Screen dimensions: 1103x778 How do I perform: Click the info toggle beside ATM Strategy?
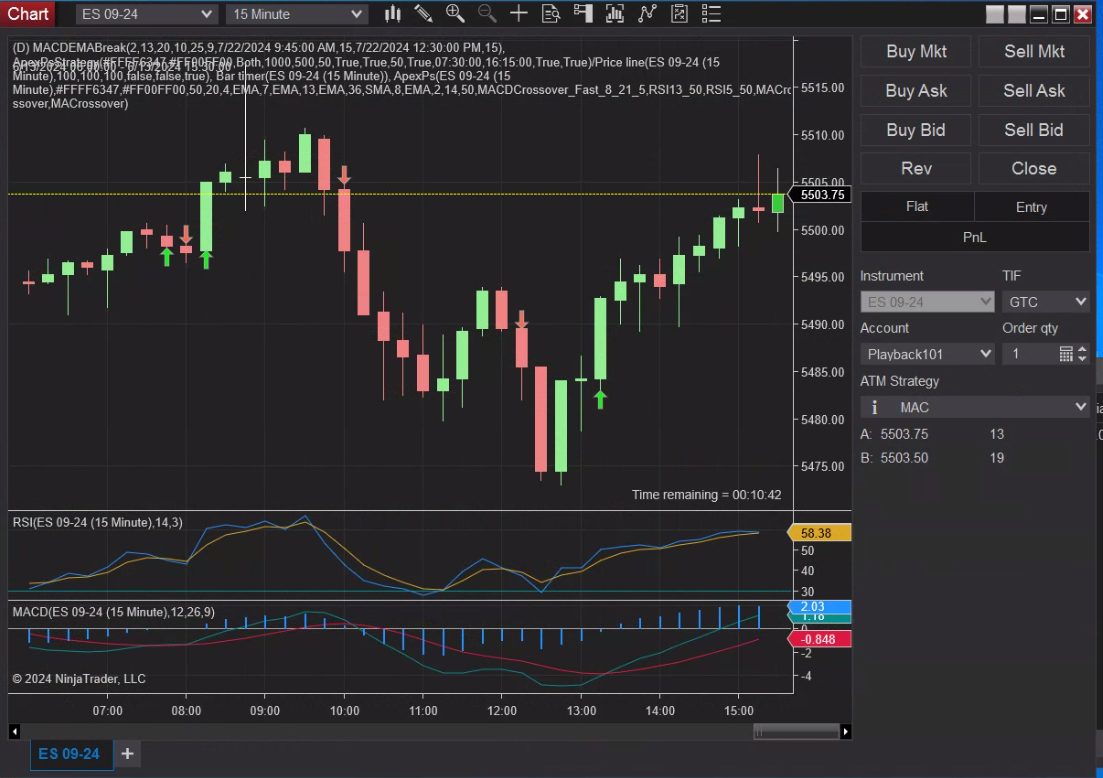(x=874, y=407)
